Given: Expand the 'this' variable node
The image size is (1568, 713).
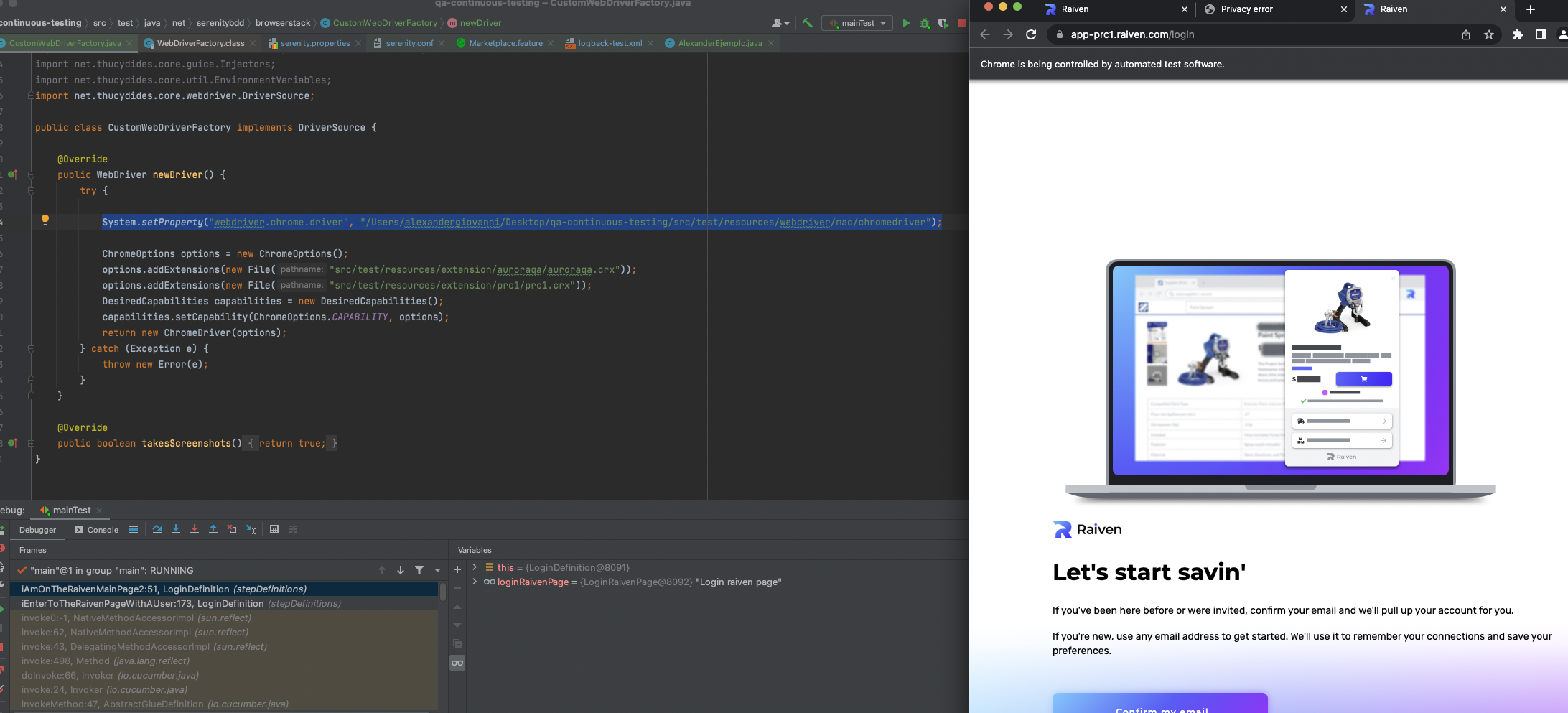Looking at the screenshot, I should [475, 567].
